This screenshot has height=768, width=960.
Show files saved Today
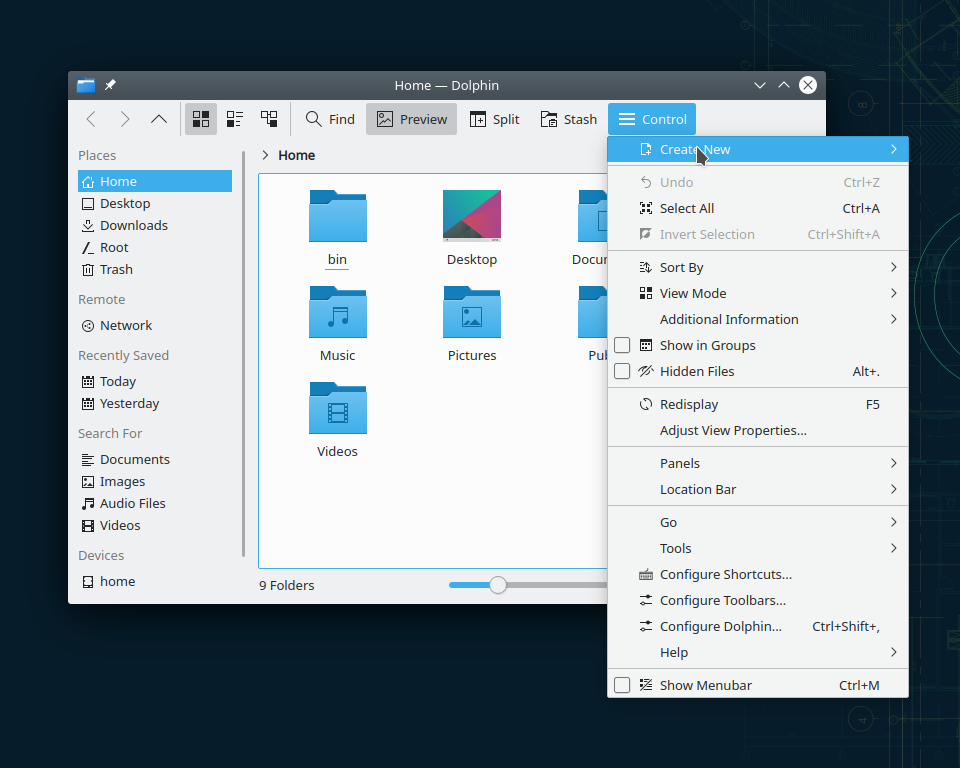pos(155,382)
